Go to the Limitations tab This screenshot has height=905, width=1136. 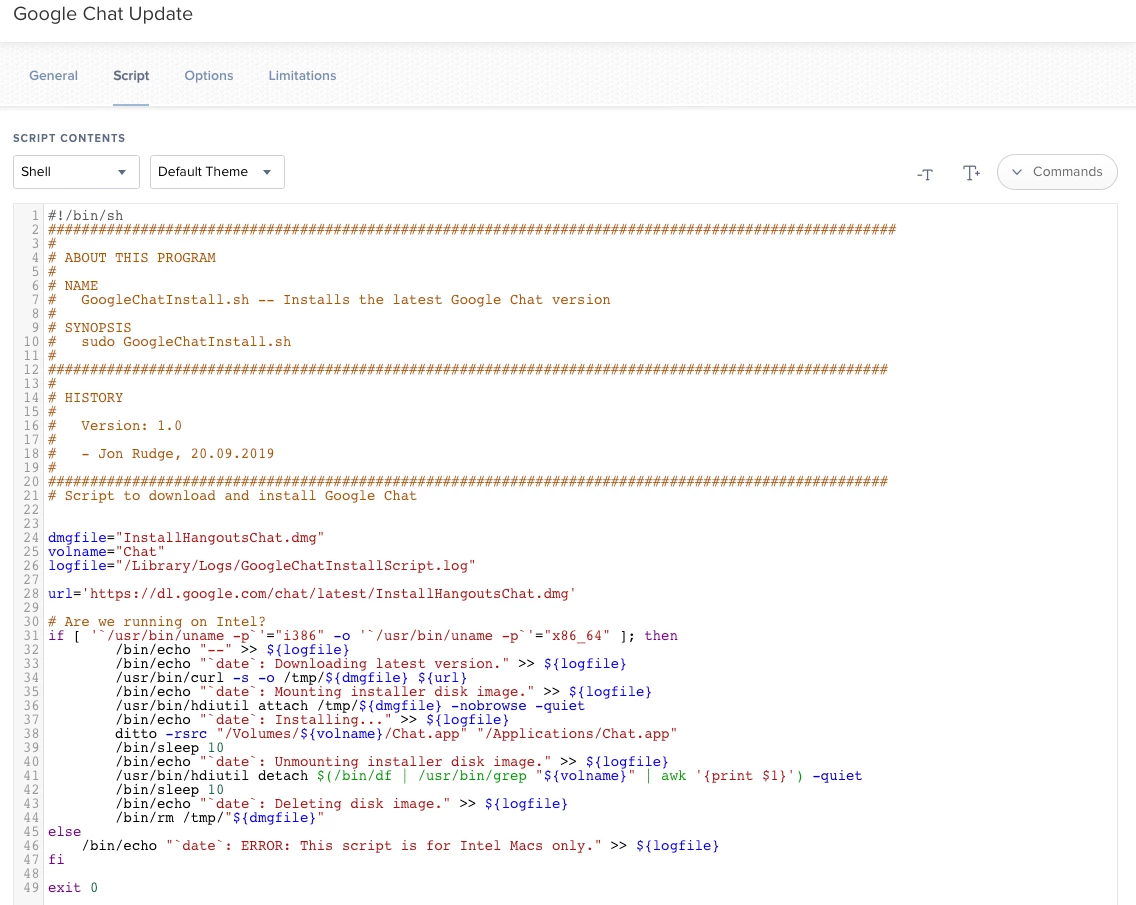click(302, 75)
